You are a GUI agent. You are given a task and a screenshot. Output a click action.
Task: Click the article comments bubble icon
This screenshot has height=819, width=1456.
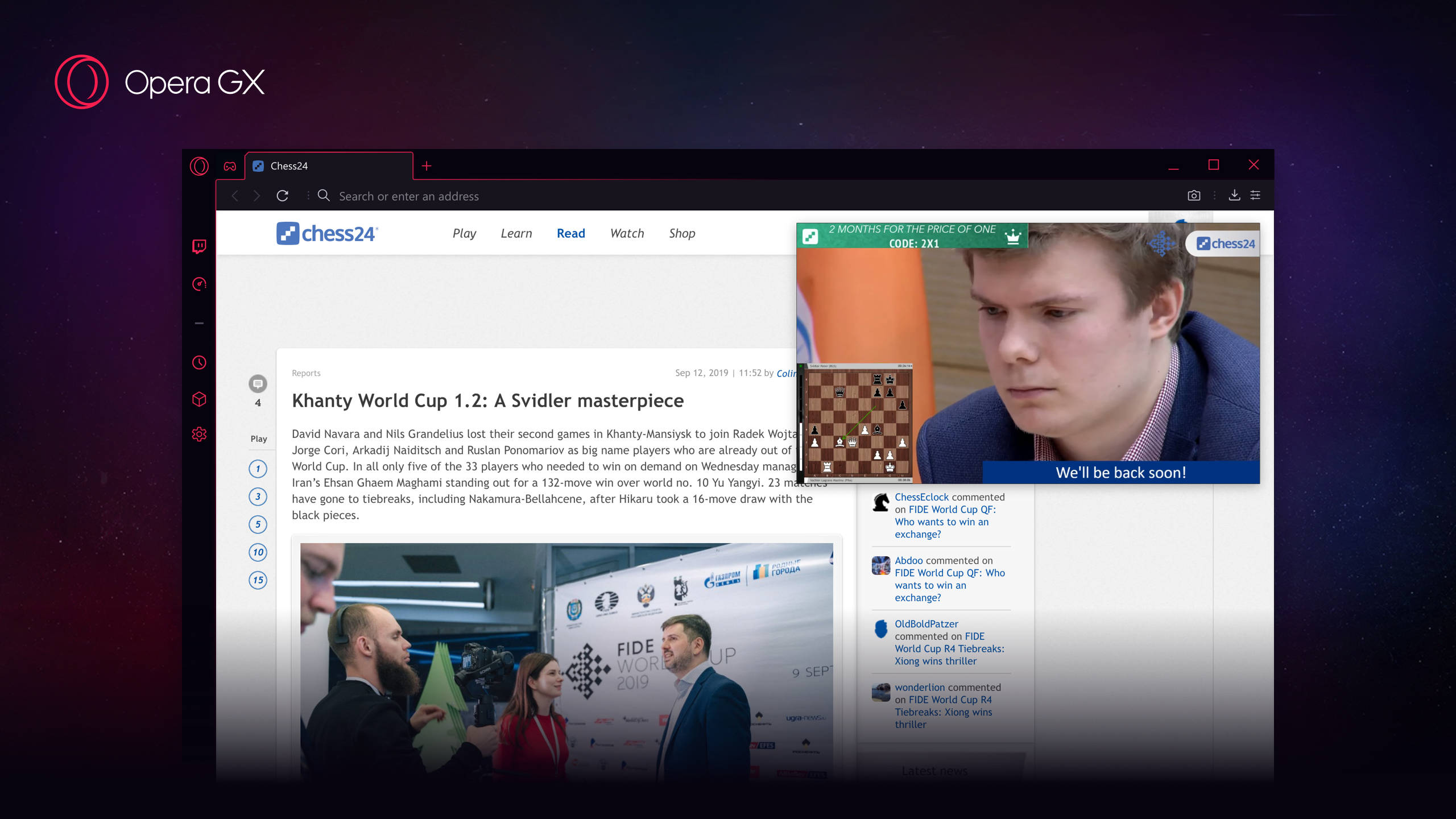click(258, 384)
